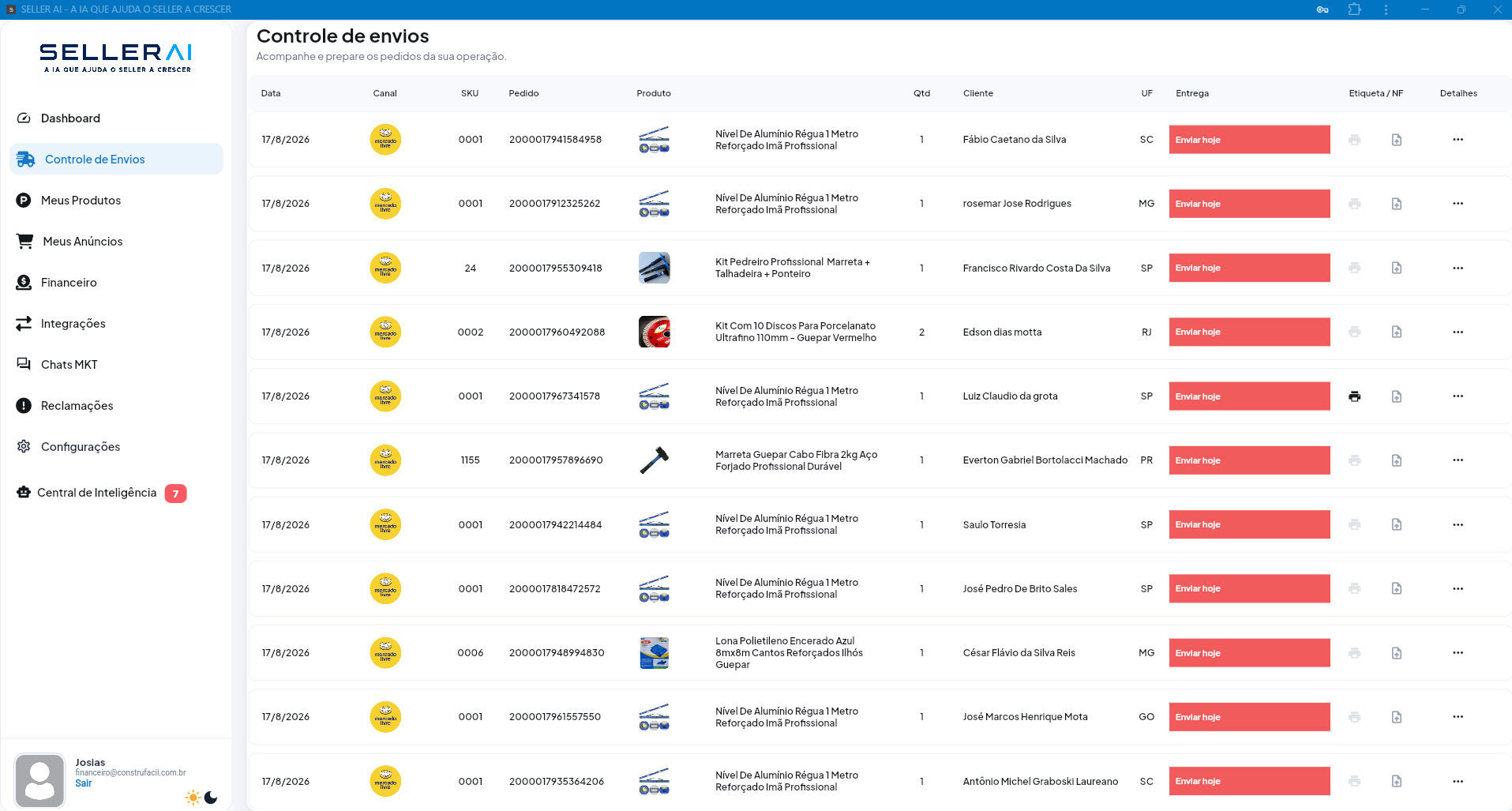Viewport: 1512px width, 811px height.
Task: Print label for Luiz Claudio da grota
Action: pyautogui.click(x=1355, y=396)
